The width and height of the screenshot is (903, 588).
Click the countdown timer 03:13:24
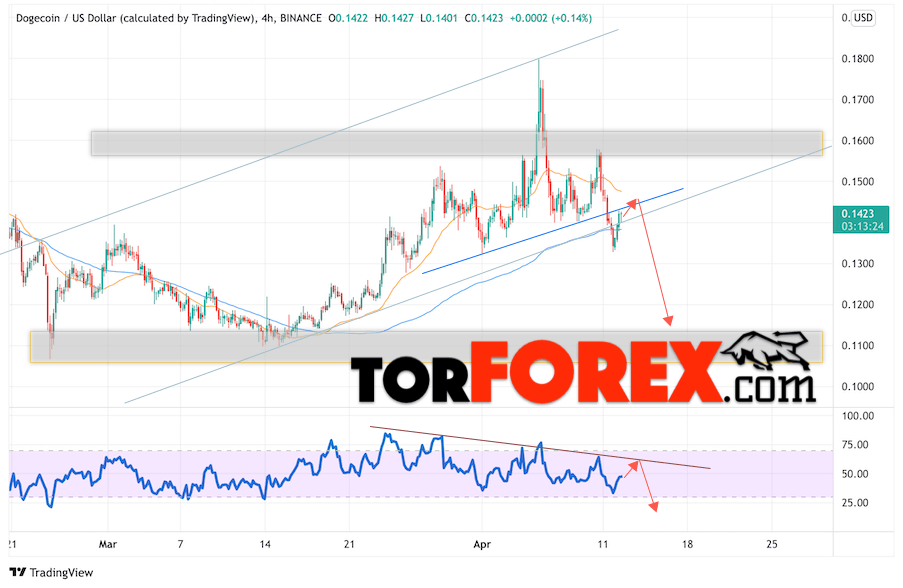tap(862, 226)
